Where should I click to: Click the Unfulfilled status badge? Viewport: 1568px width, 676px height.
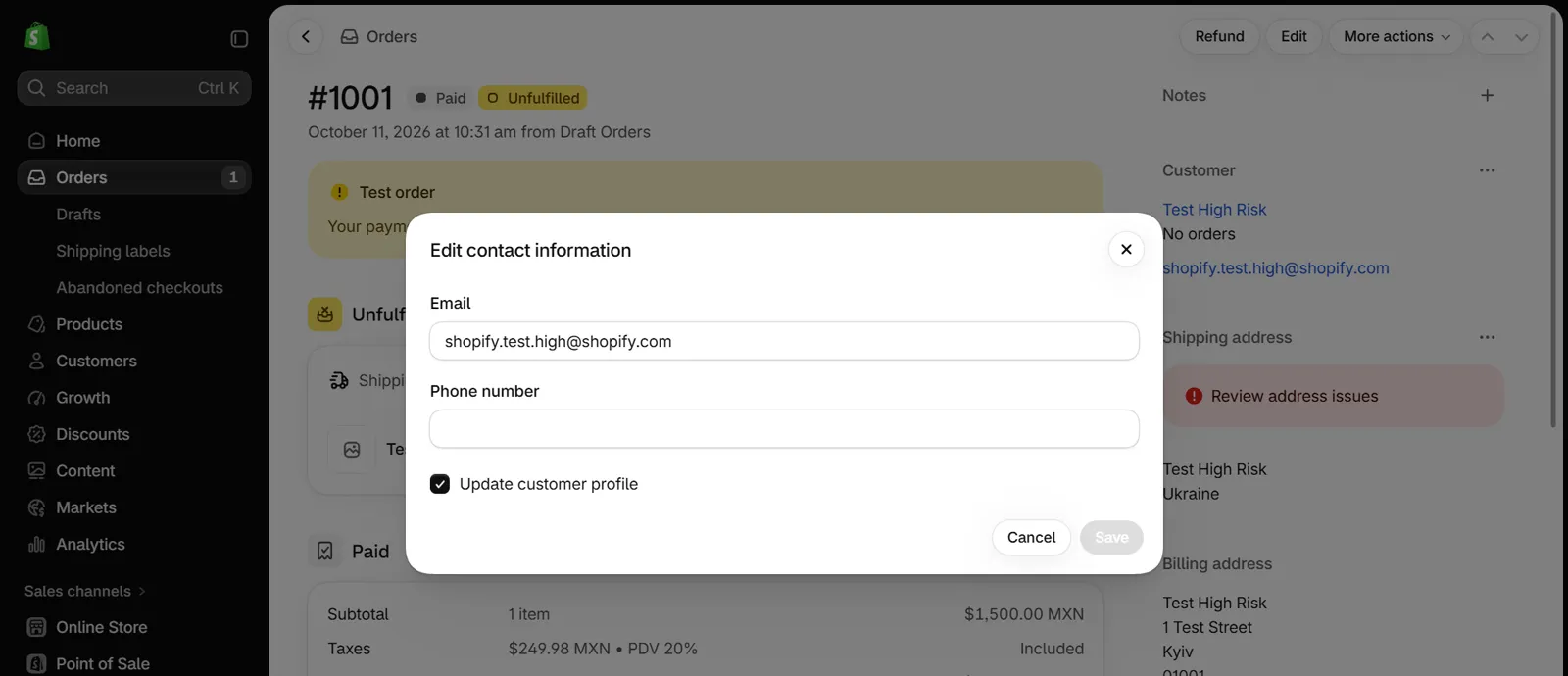click(x=532, y=98)
